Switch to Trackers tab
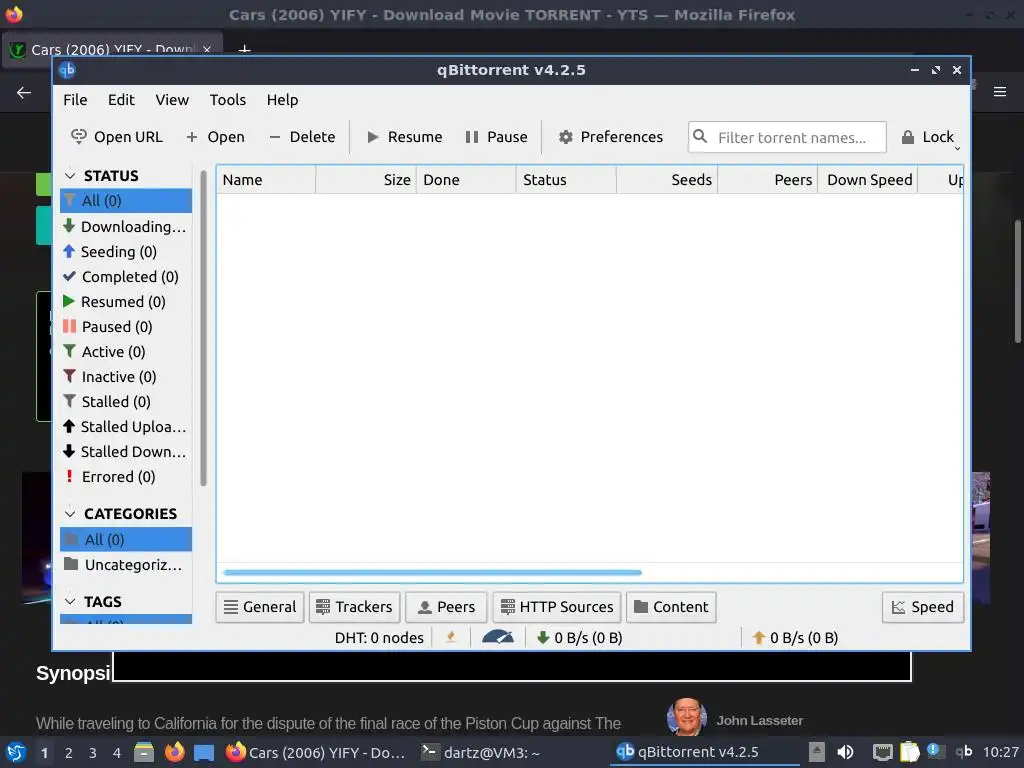 (x=355, y=607)
